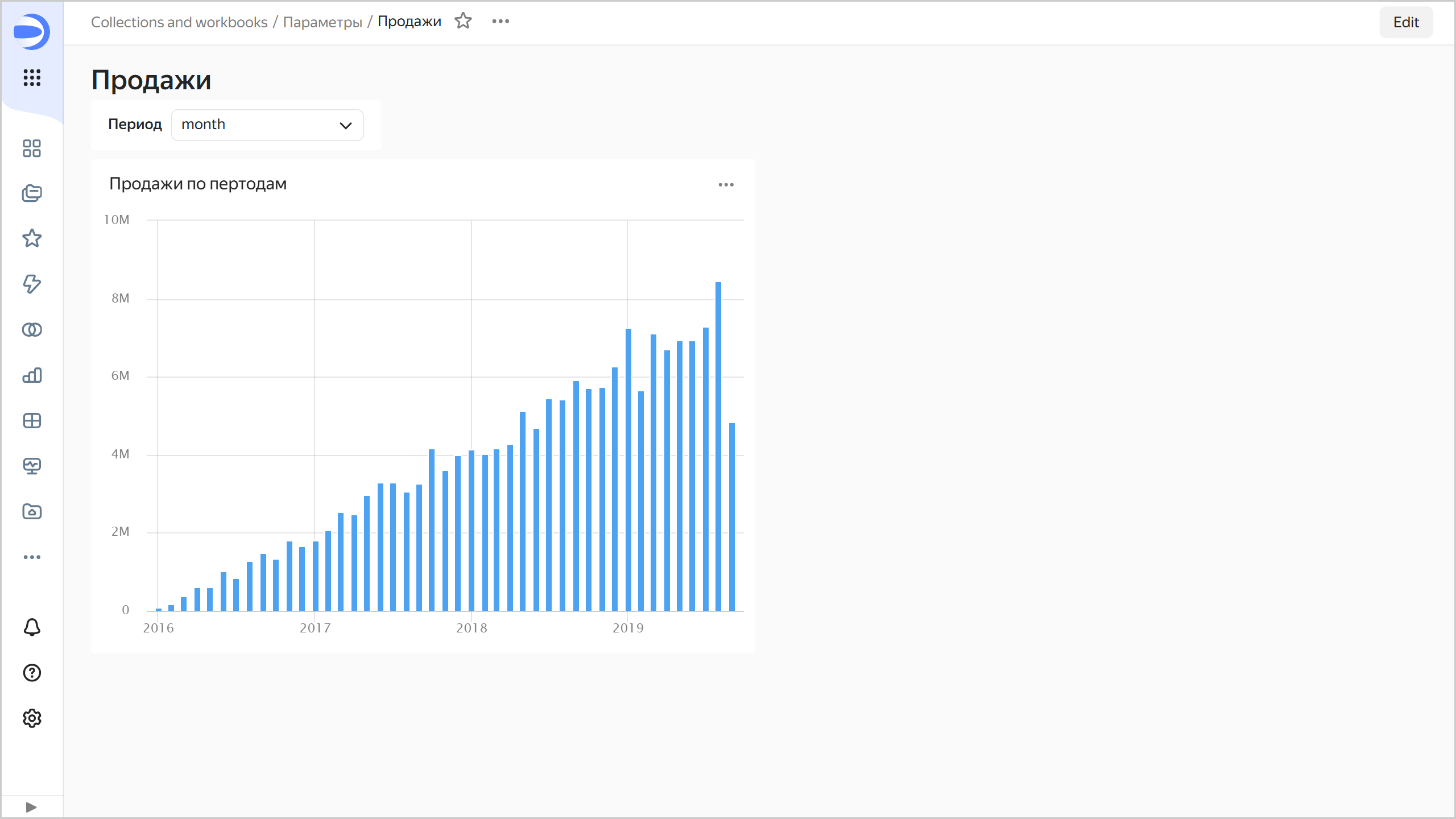Open the folder sidebar icon
This screenshot has width=1456, height=819.
click(x=32, y=512)
